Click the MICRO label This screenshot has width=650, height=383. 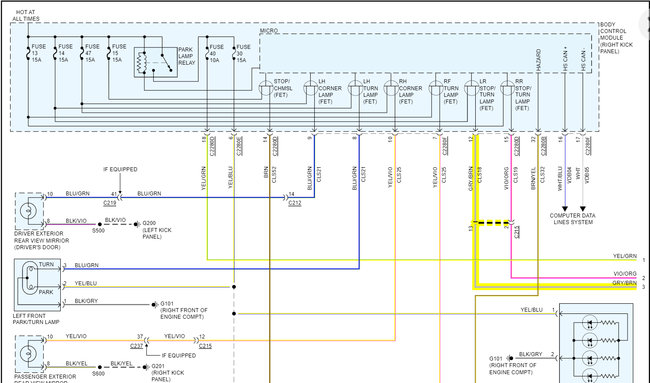pos(269,31)
